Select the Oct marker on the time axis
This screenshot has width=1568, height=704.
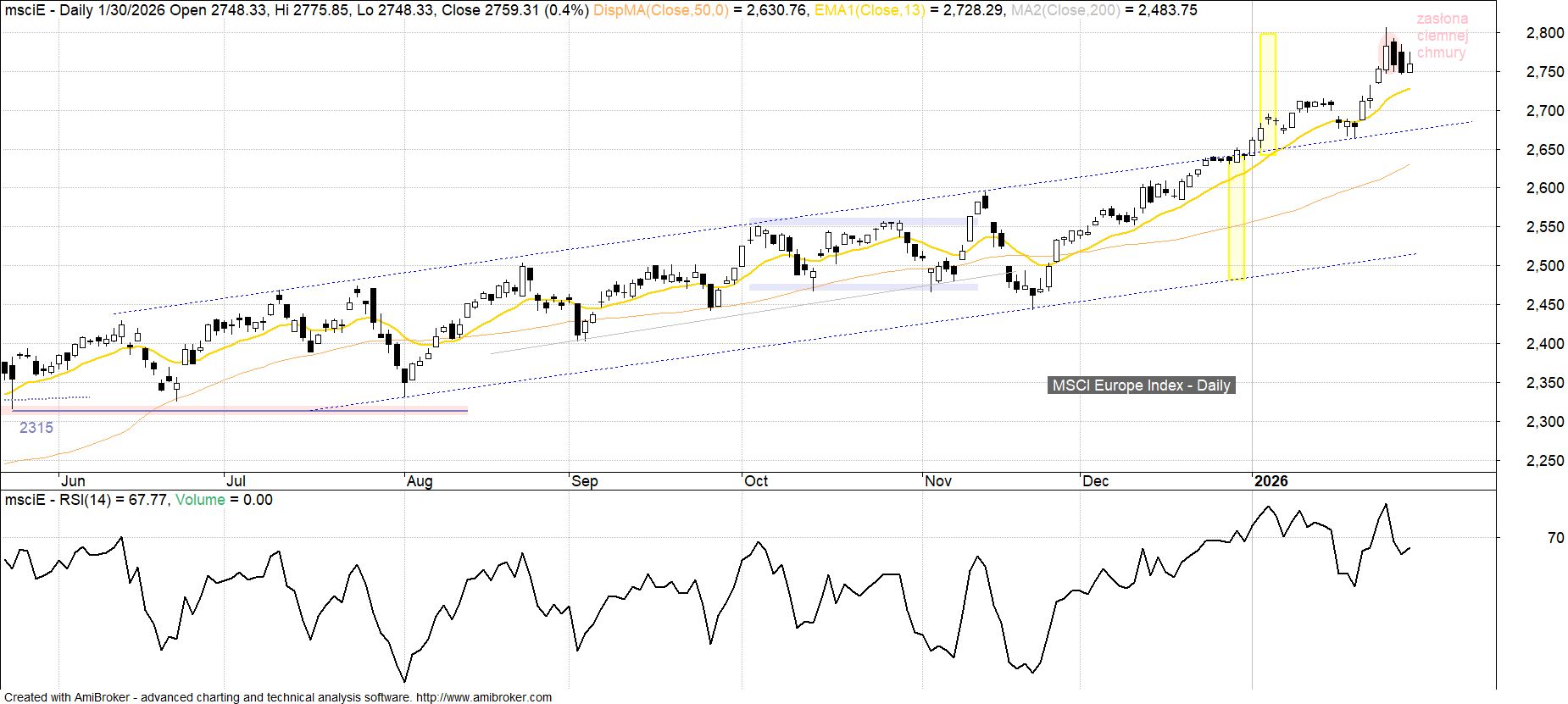coord(756,481)
